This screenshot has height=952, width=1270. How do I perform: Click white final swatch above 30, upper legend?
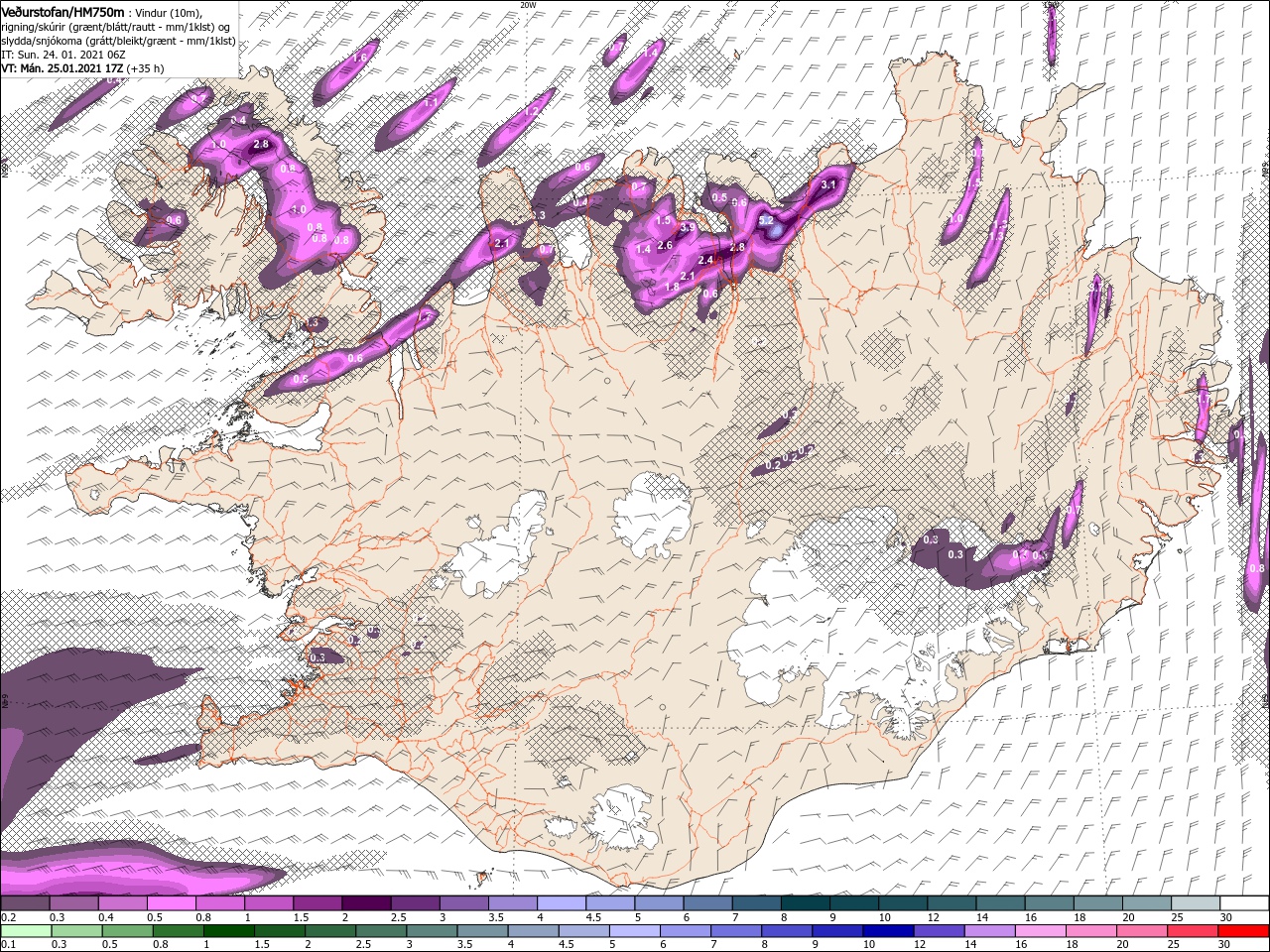[x=1244, y=903]
